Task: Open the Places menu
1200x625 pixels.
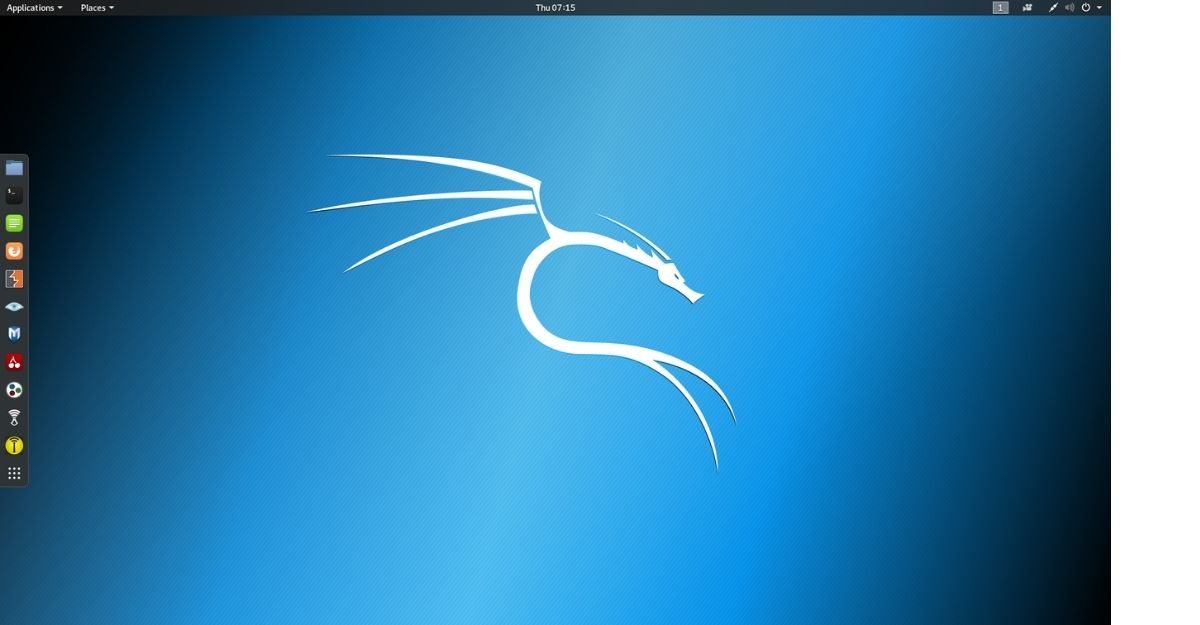Action: [96, 7]
